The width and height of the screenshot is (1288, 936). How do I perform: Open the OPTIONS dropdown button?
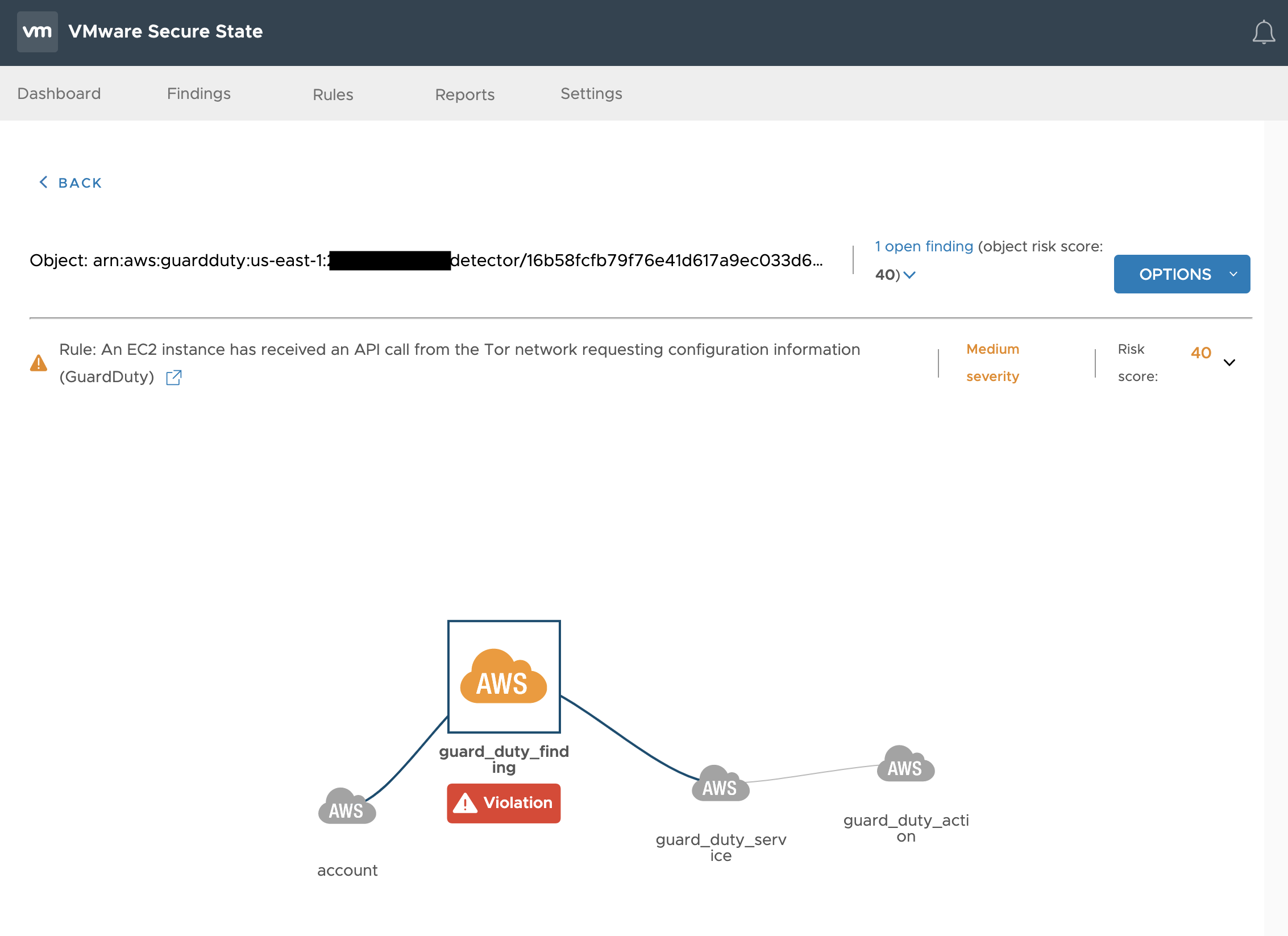coord(1182,274)
